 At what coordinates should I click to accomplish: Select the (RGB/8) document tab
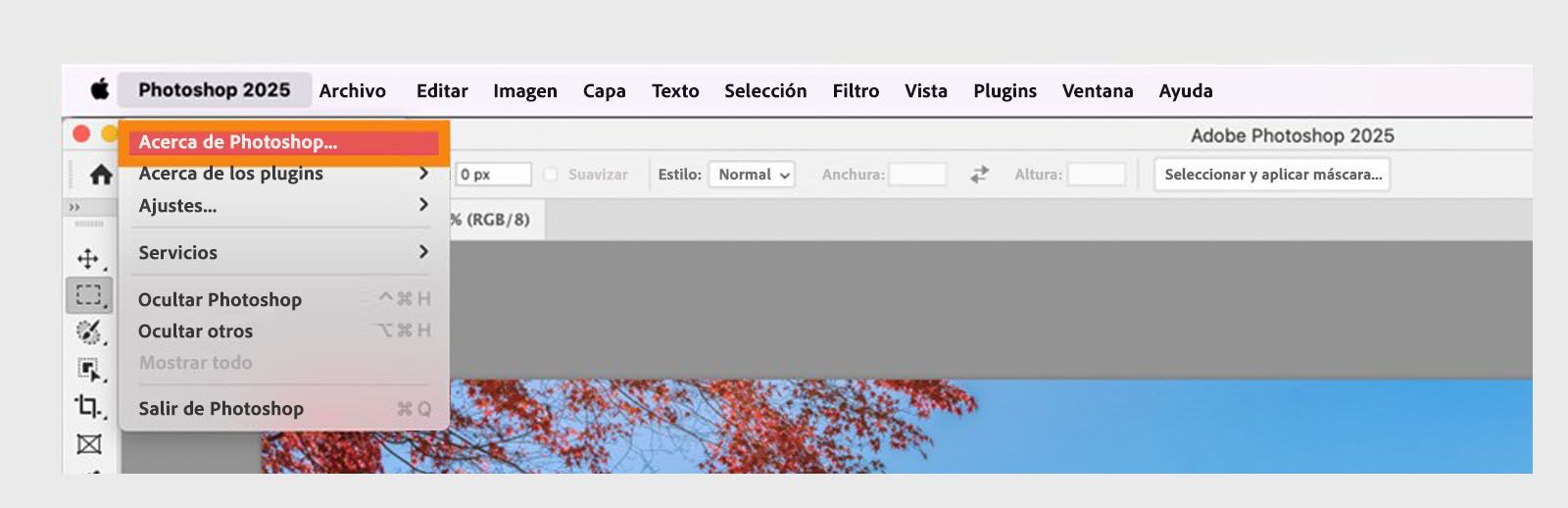495,220
